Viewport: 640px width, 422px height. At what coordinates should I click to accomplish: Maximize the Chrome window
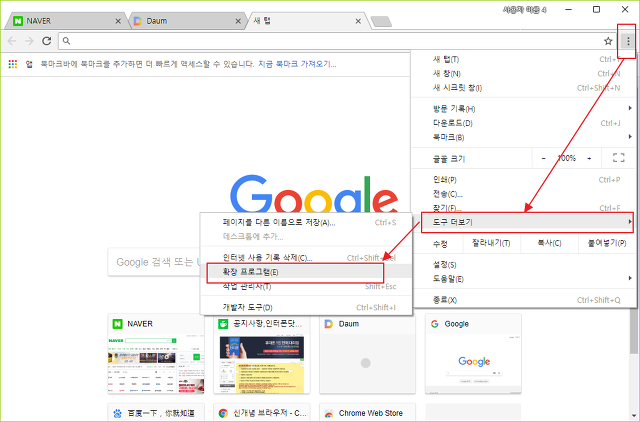[596, 9]
